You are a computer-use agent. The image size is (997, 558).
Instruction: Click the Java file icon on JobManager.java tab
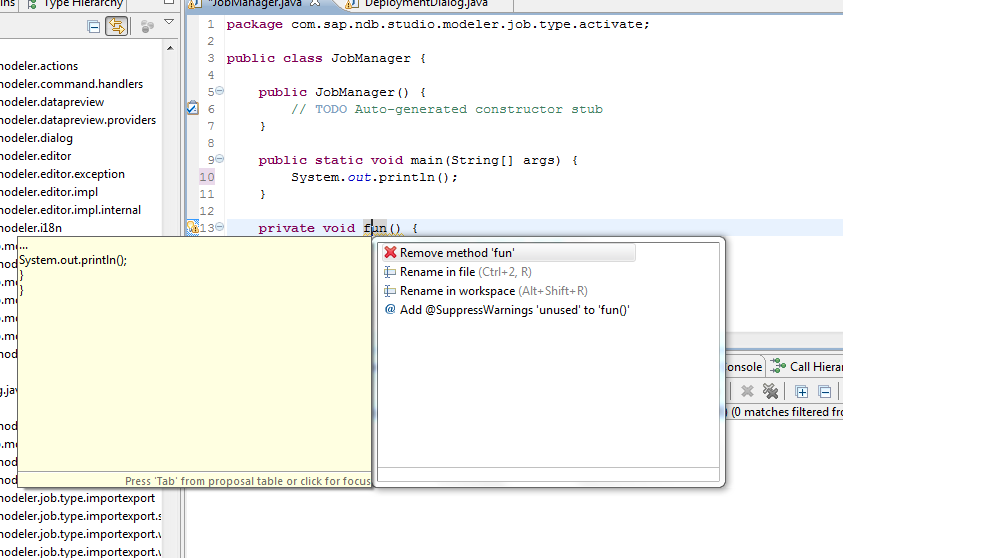194,4
